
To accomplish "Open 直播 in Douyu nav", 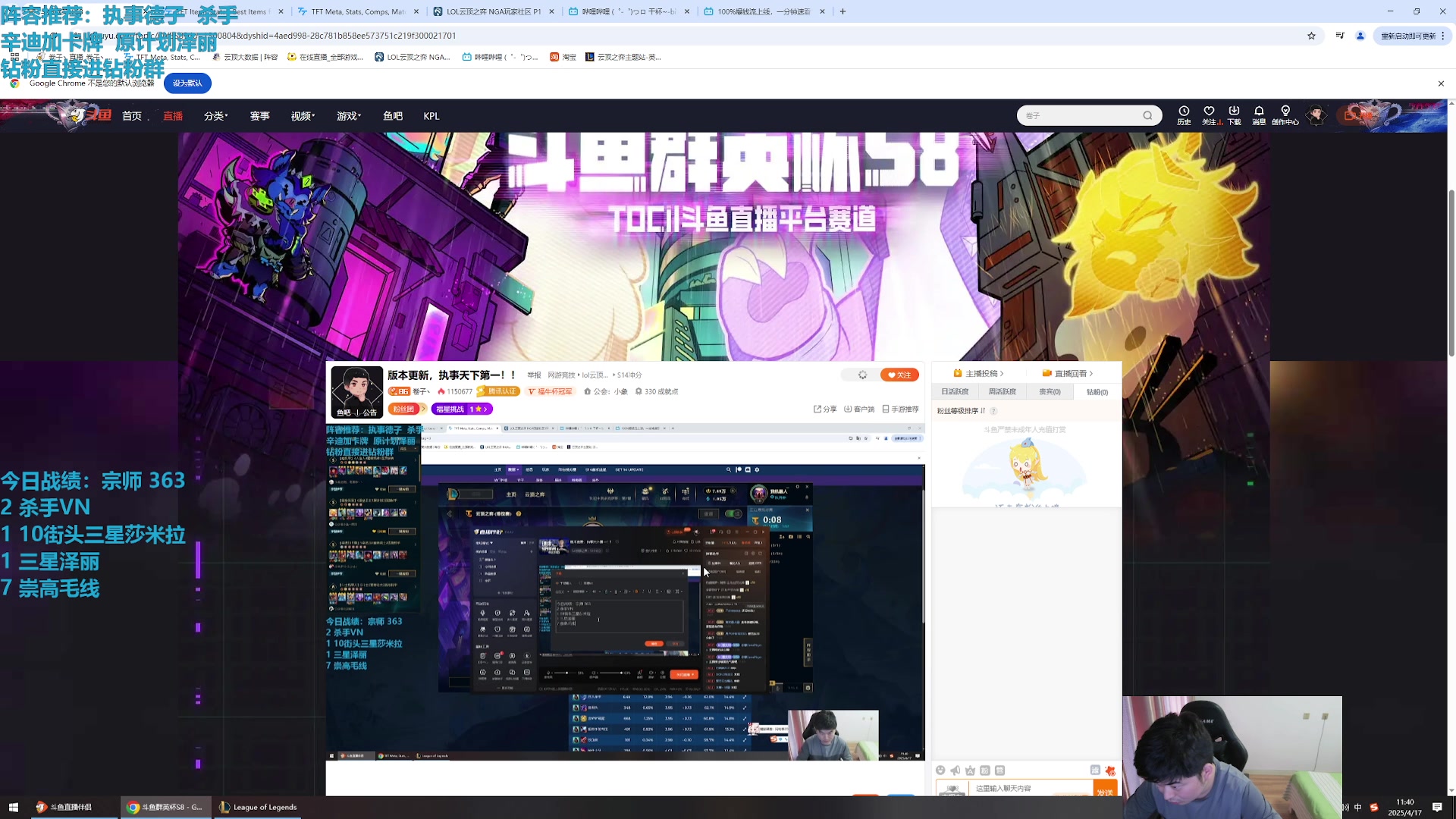I will [173, 116].
